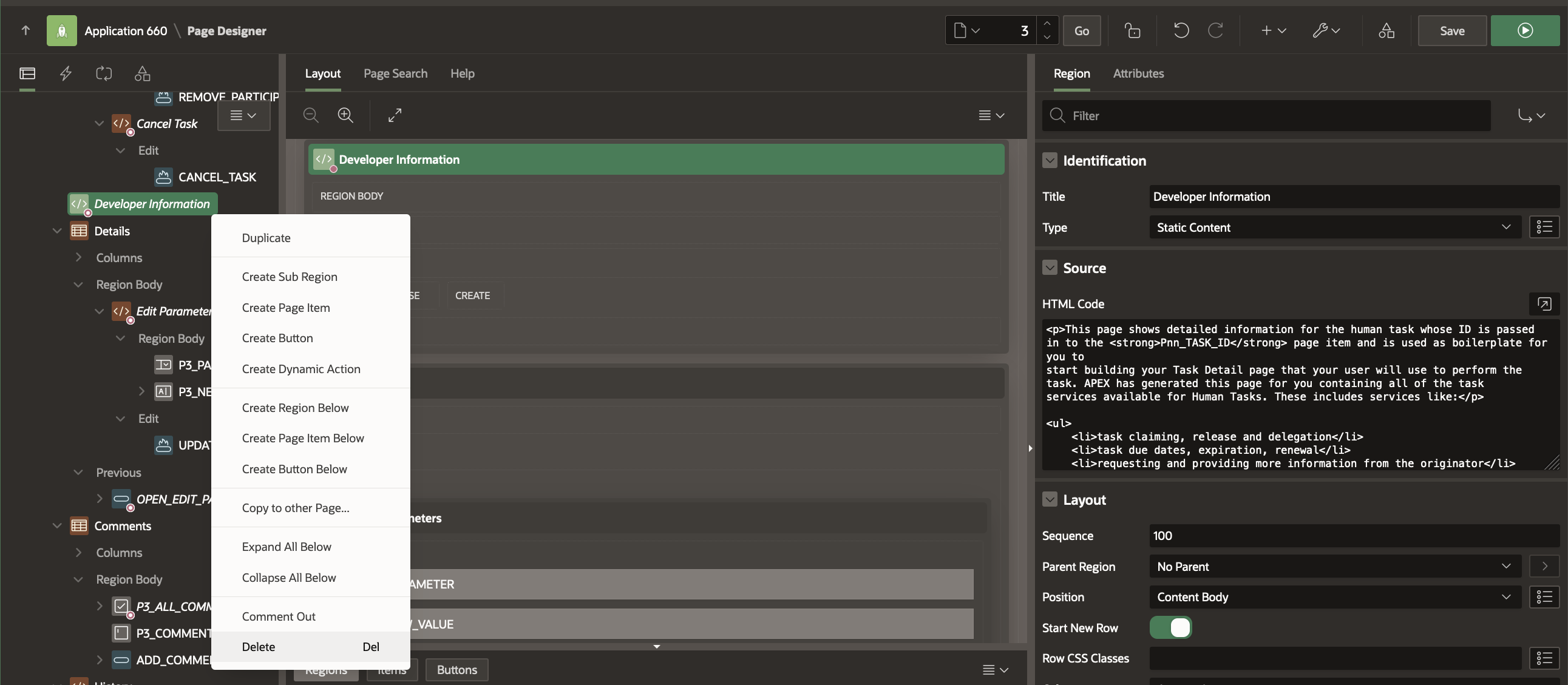1568x685 pixels.
Task: Switch to the Attributes tab
Action: click(x=1138, y=73)
